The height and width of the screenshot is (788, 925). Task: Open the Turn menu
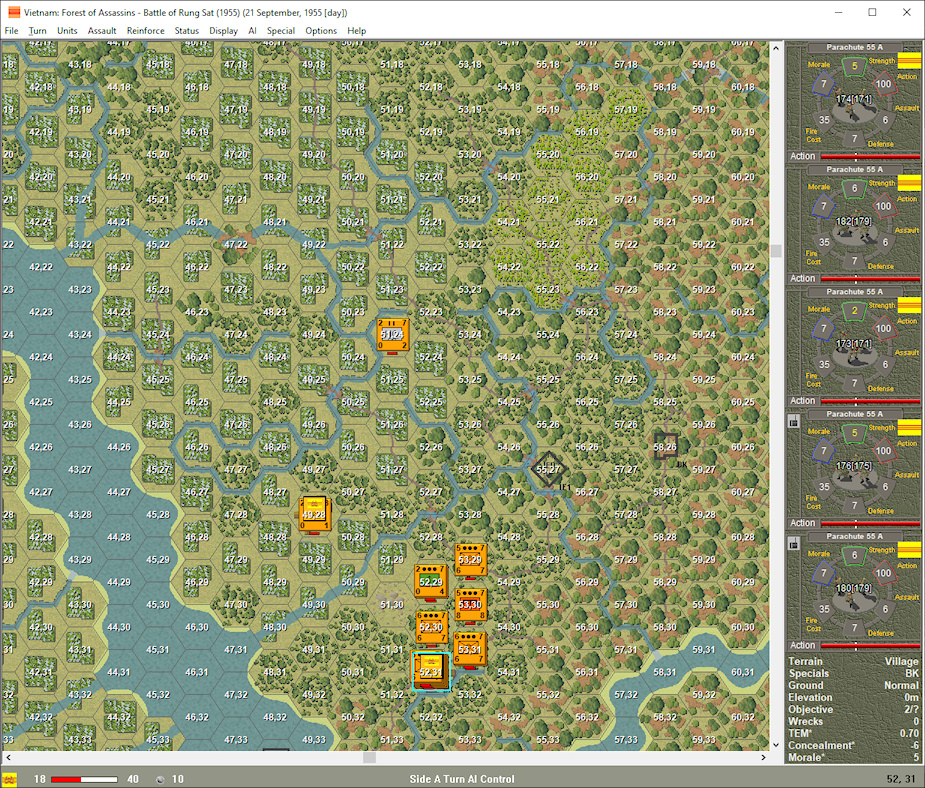(x=37, y=31)
